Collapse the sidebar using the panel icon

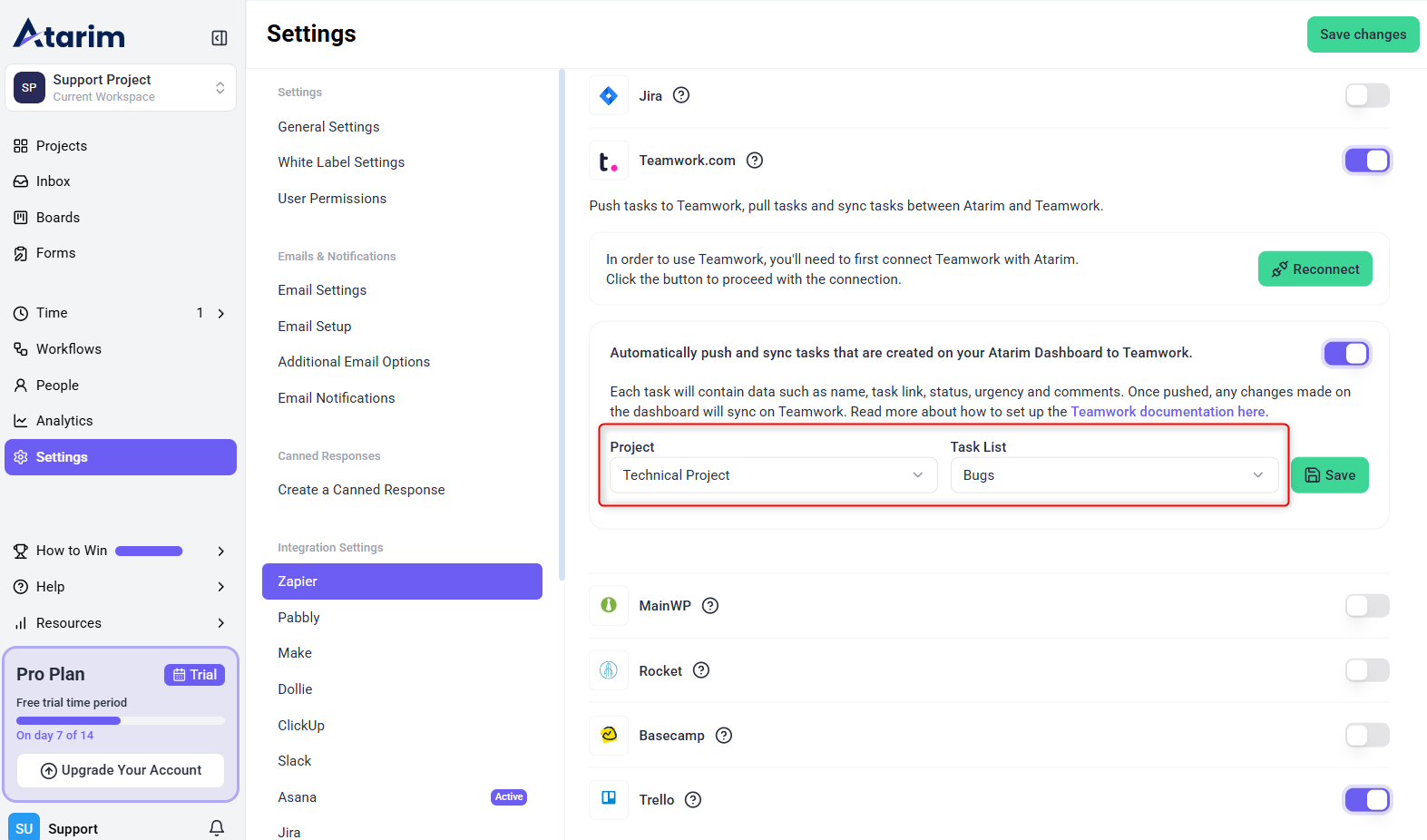[220, 38]
